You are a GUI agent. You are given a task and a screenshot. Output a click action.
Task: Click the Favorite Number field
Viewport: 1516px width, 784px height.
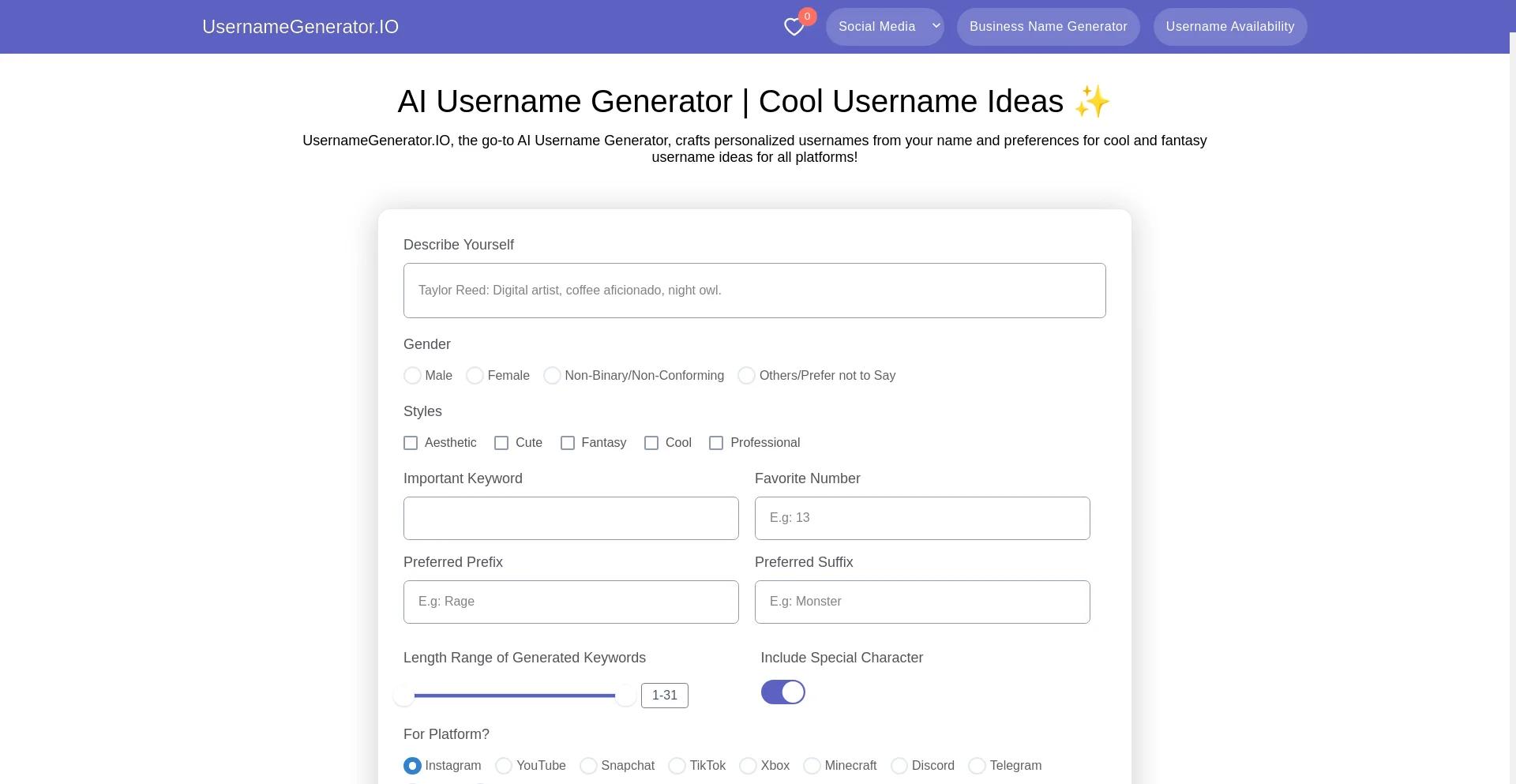[921, 519]
